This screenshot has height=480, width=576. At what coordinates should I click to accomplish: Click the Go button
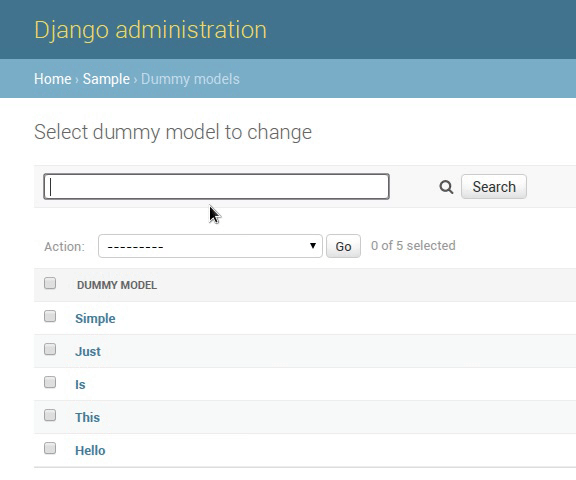pyautogui.click(x=343, y=246)
